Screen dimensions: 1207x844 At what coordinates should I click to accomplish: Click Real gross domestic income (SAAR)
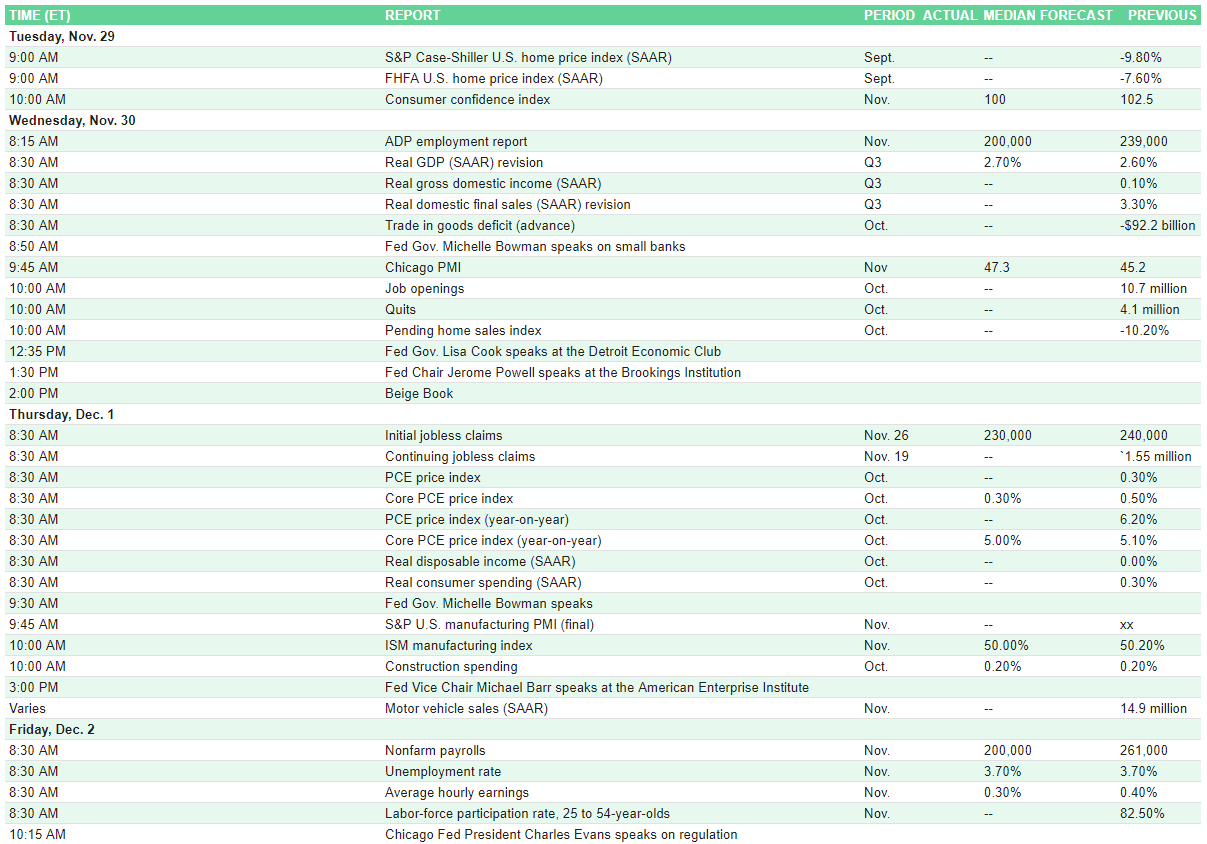coord(493,183)
